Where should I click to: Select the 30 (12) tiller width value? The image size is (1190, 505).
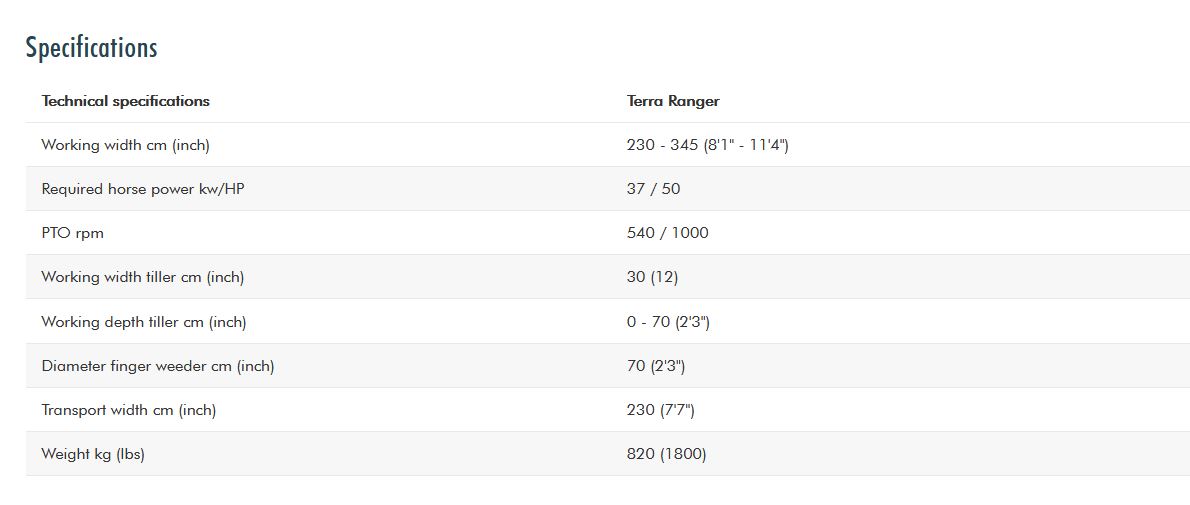coord(652,277)
